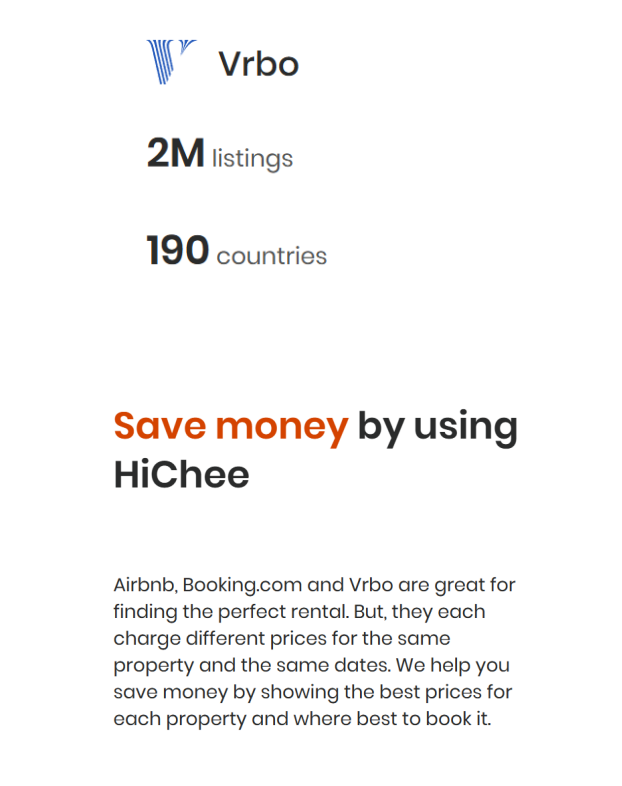This screenshot has height=786, width=622.
Task: Click the phrase property and the same dates
Action: pos(252,666)
